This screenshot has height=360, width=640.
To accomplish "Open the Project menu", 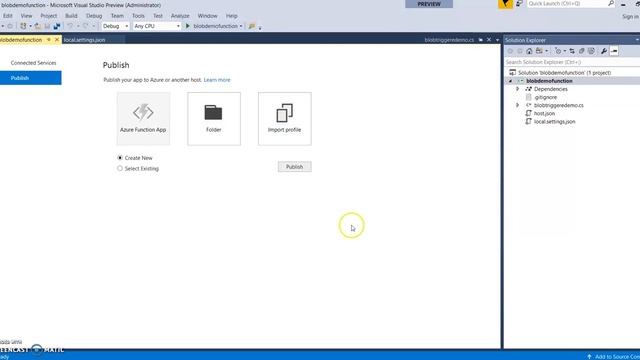I will [49, 16].
